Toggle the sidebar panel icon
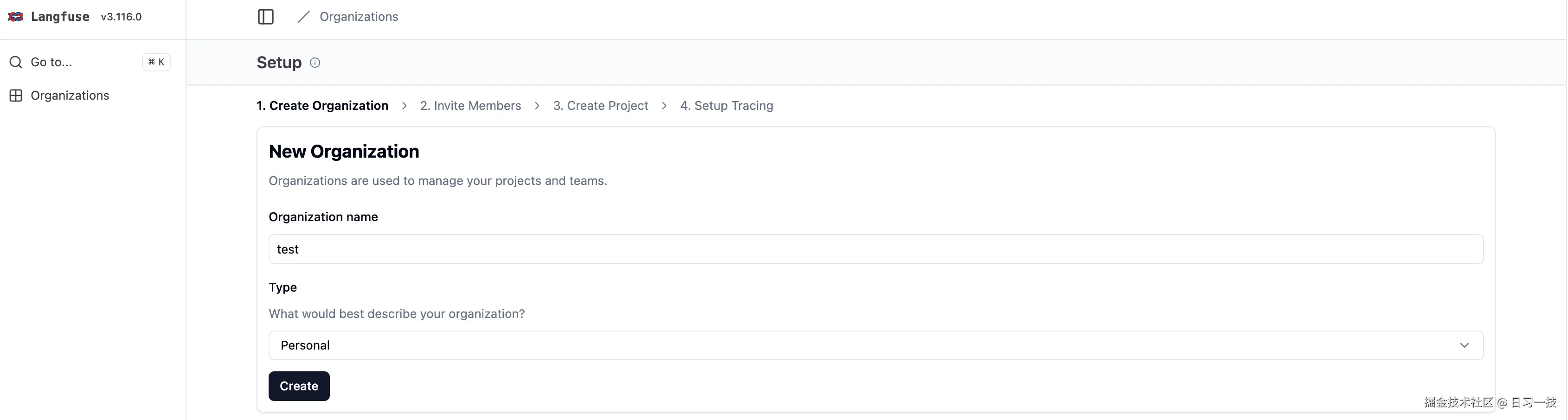The image size is (1568, 420). (265, 16)
